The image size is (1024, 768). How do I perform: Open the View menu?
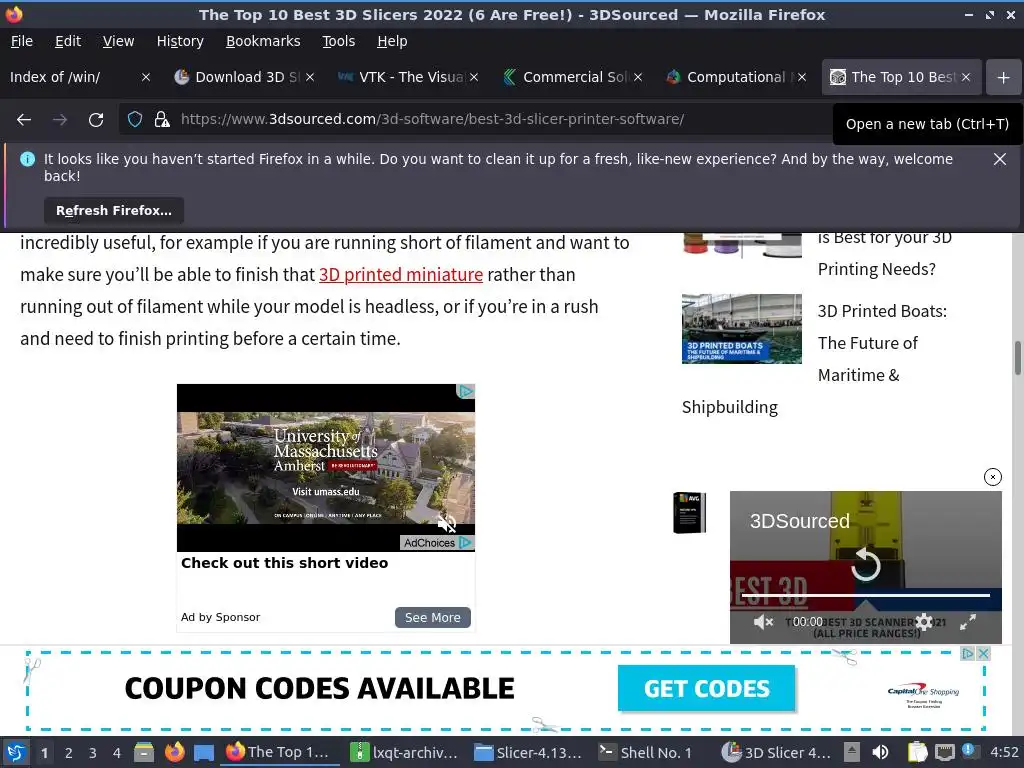118,41
